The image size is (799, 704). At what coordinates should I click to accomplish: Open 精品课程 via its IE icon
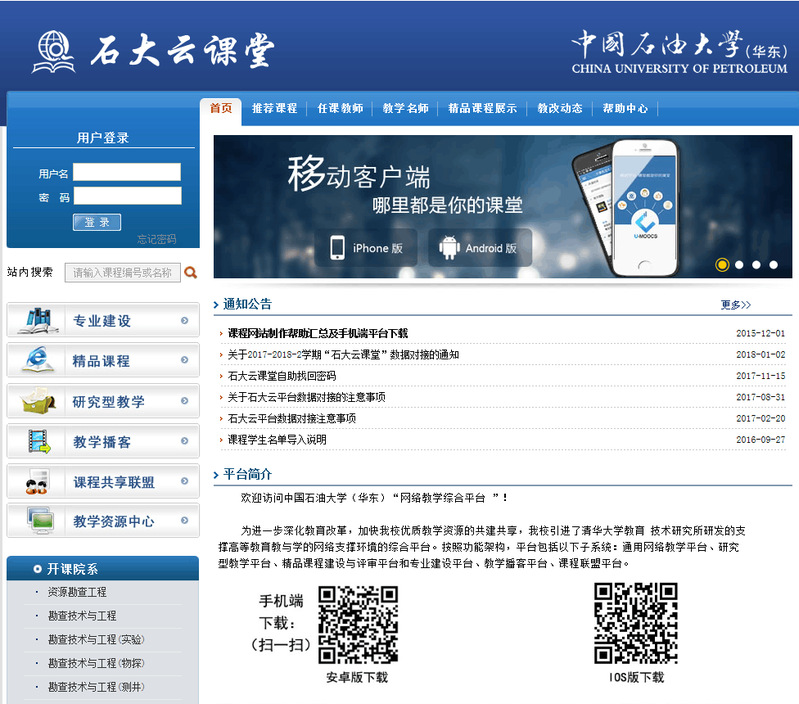pyautogui.click(x=37, y=360)
